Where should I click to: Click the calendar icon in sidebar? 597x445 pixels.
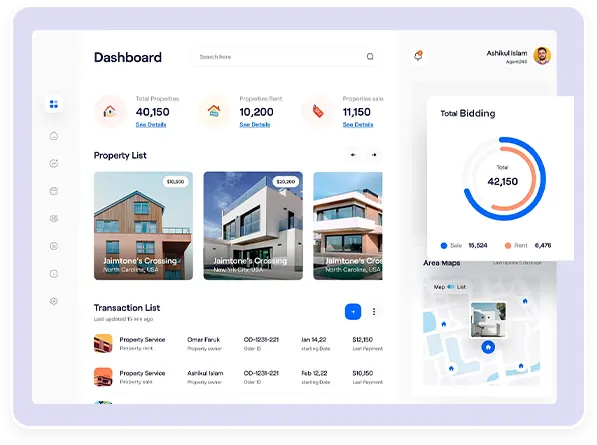pyautogui.click(x=54, y=191)
